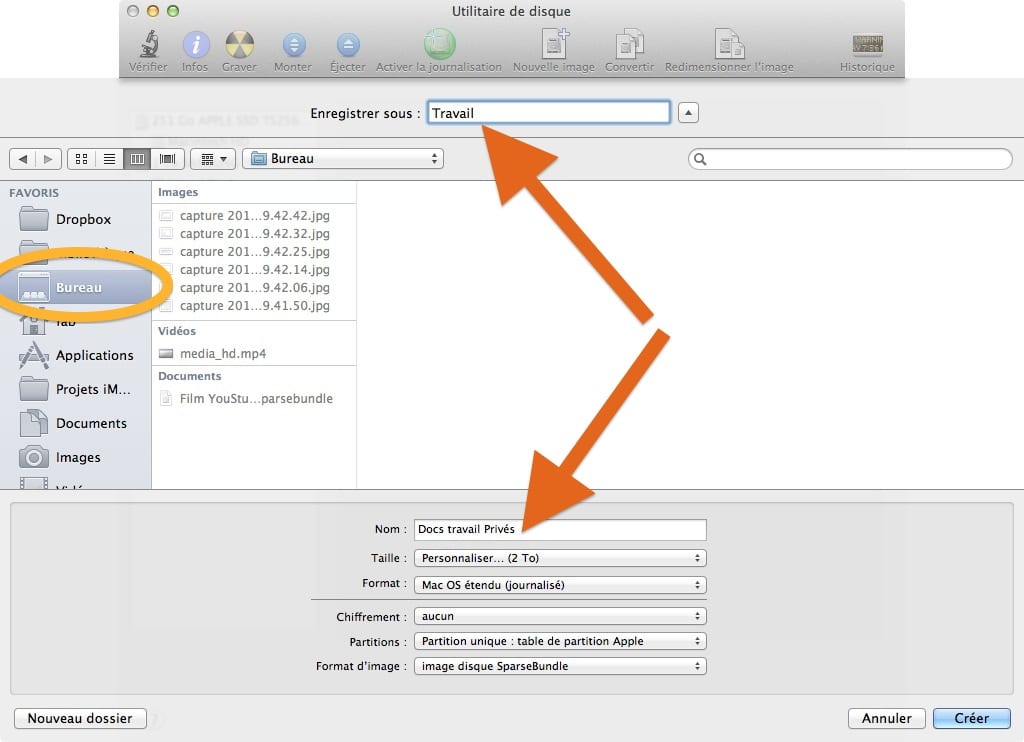Image resolution: width=1024 pixels, height=742 pixels.
Task: Open the Chiffrement dropdown
Action: point(560,616)
